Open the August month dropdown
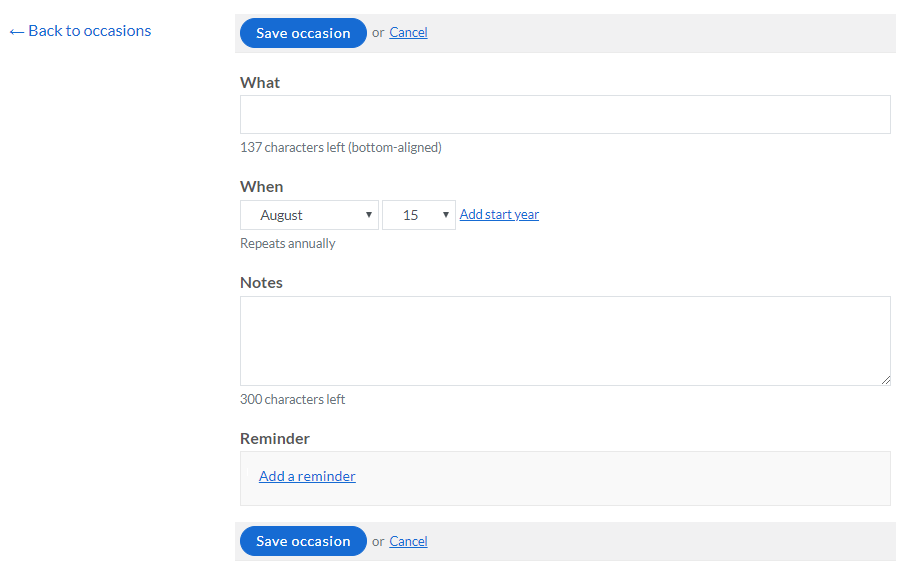Image resolution: width=911 pixels, height=573 pixels. click(309, 215)
